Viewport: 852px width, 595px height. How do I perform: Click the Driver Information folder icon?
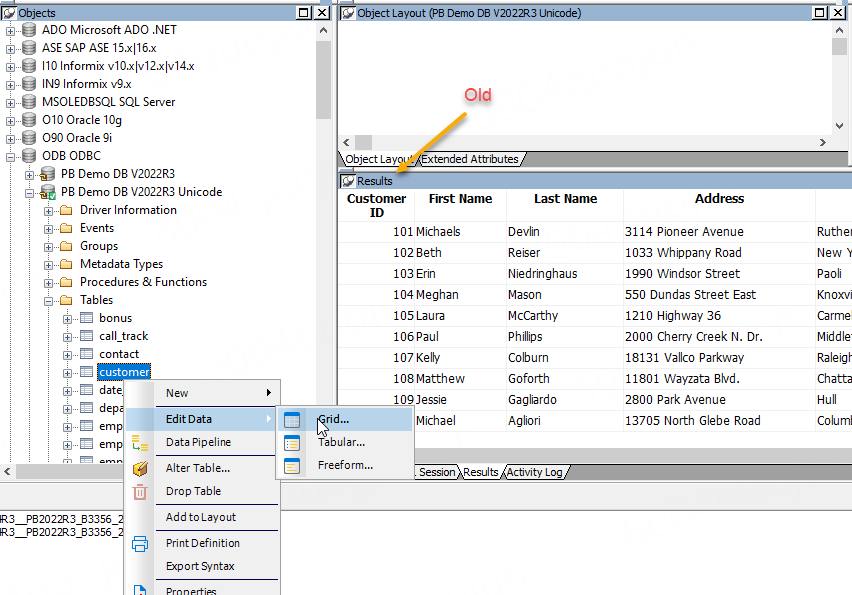pos(67,210)
